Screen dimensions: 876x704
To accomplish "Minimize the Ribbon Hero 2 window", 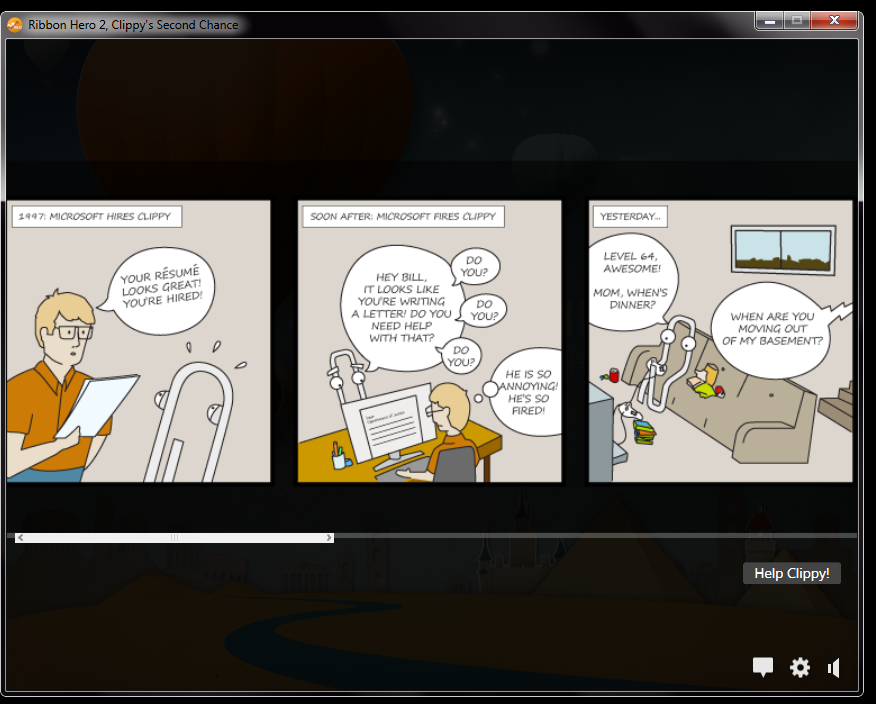I will 770,21.
